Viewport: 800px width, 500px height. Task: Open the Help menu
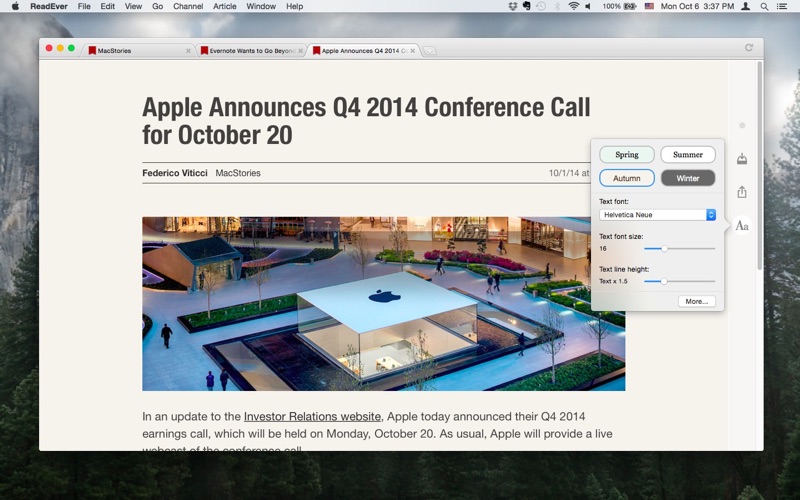[x=294, y=6]
